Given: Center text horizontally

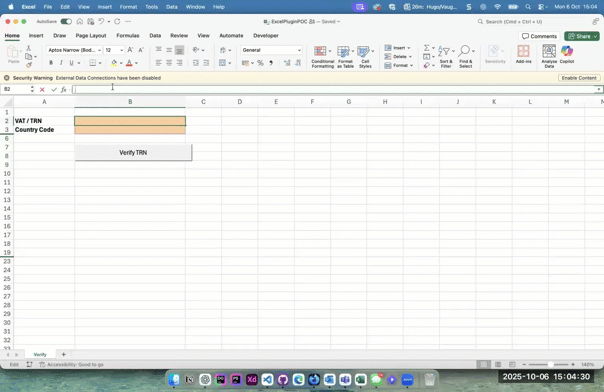Looking at the screenshot, I should click(x=169, y=63).
